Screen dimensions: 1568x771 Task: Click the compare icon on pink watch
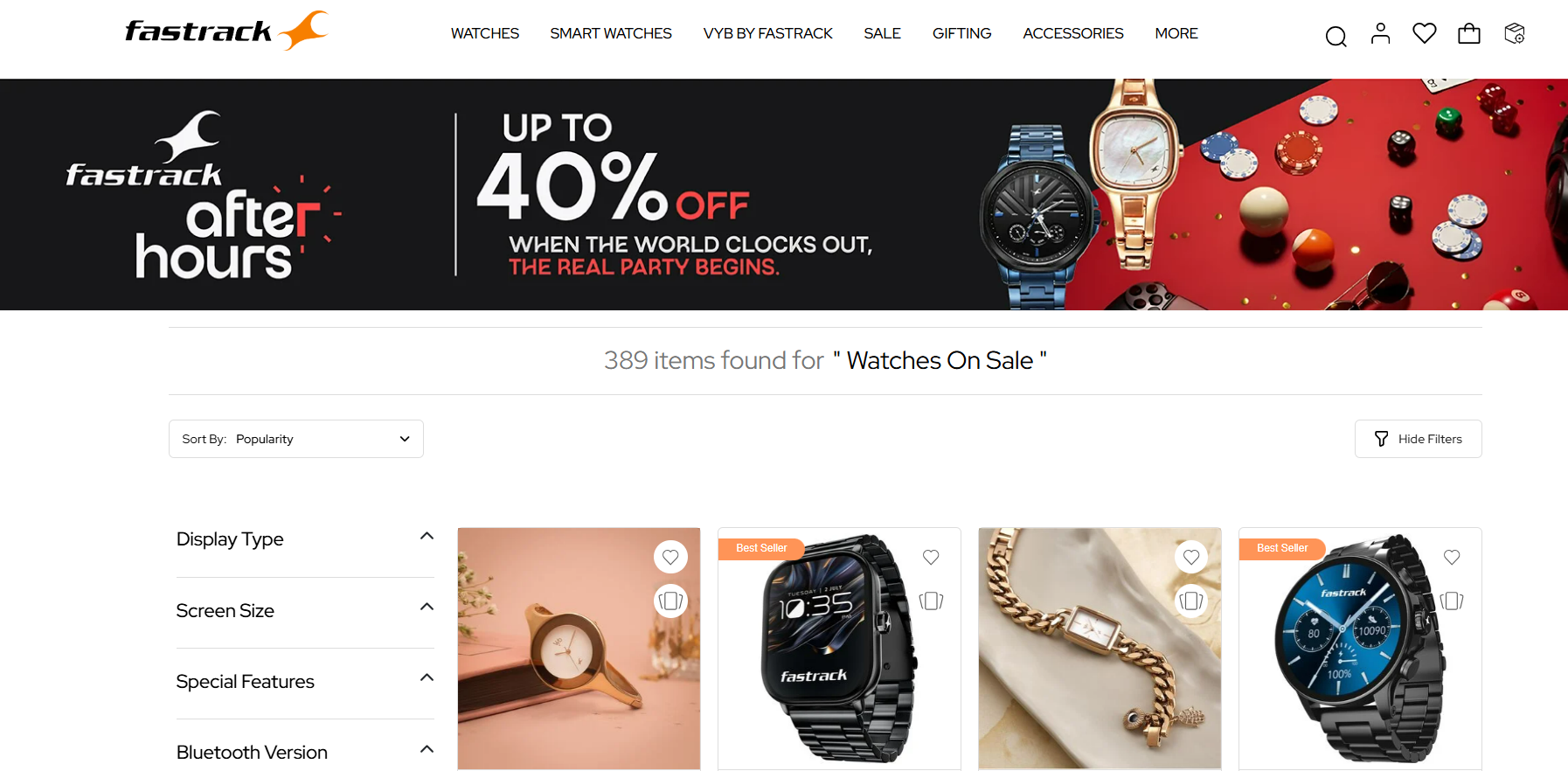670,601
